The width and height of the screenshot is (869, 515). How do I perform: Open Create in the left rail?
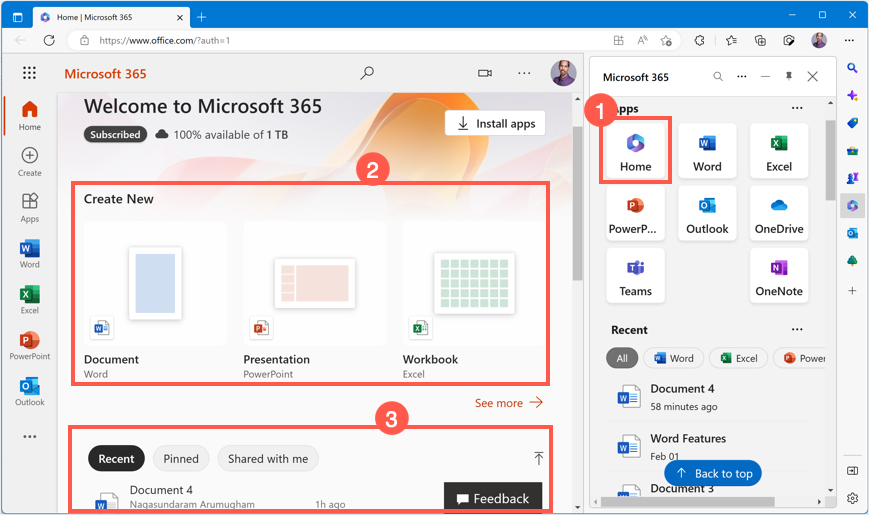pyautogui.click(x=29, y=162)
